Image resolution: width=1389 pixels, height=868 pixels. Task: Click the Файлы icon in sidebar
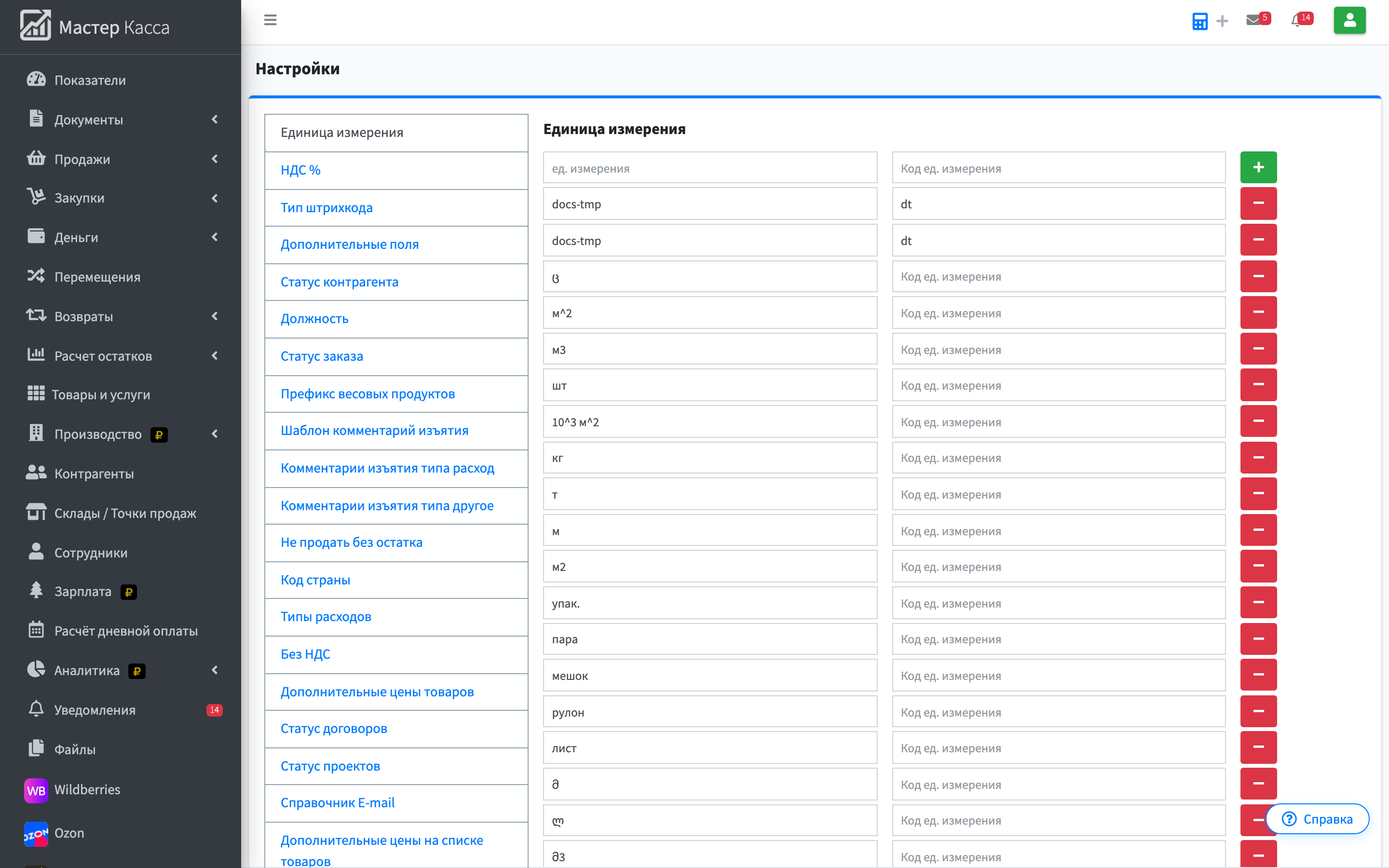[x=36, y=748]
